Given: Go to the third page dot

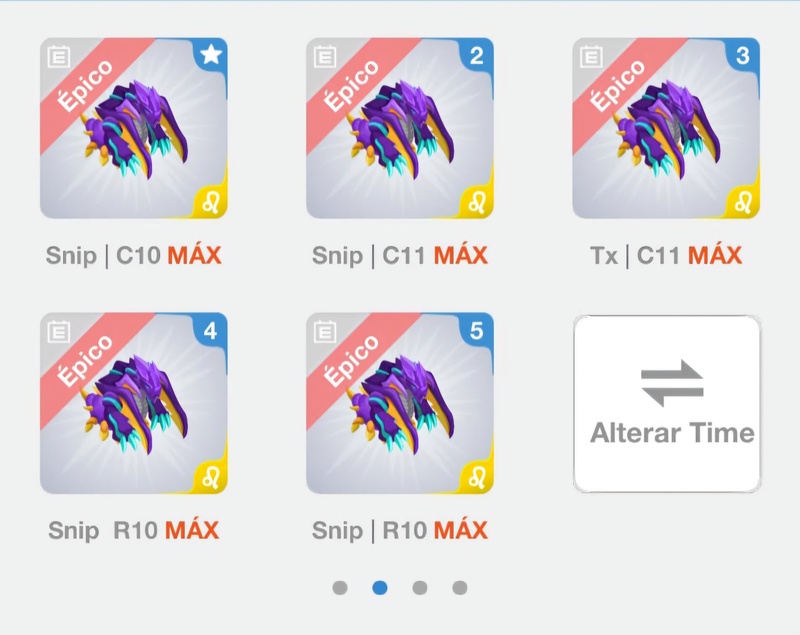Looking at the screenshot, I should coord(419,588).
